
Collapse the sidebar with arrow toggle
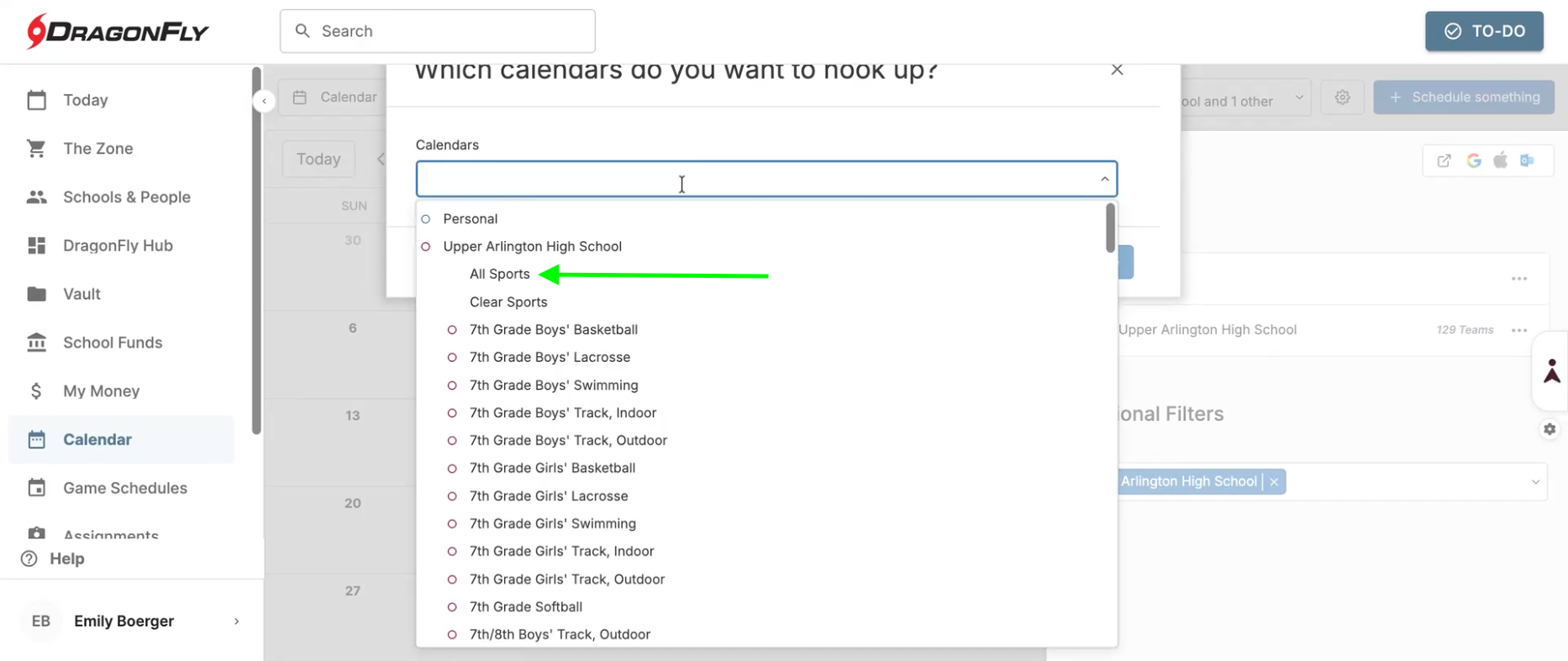click(264, 101)
